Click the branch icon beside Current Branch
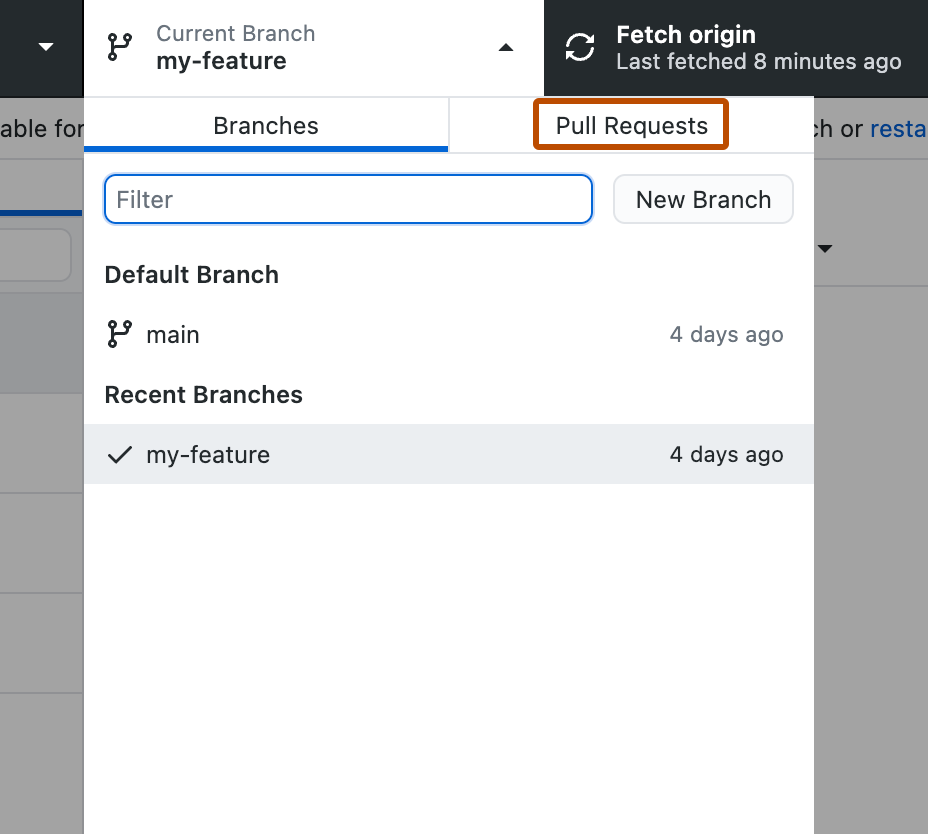 [119, 46]
